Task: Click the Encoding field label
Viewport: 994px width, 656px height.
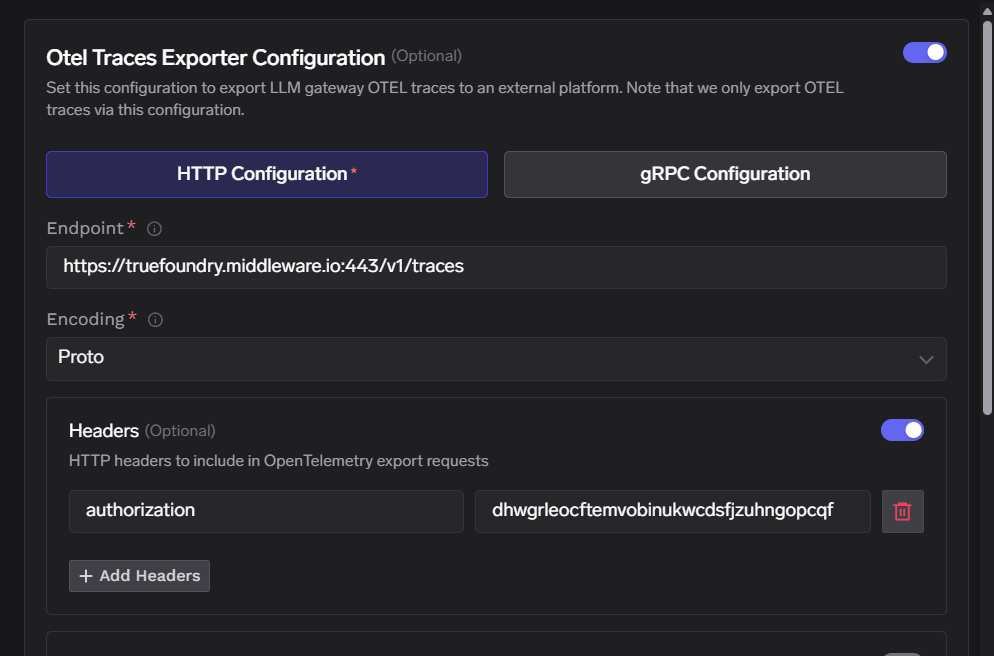Action: [x=86, y=319]
